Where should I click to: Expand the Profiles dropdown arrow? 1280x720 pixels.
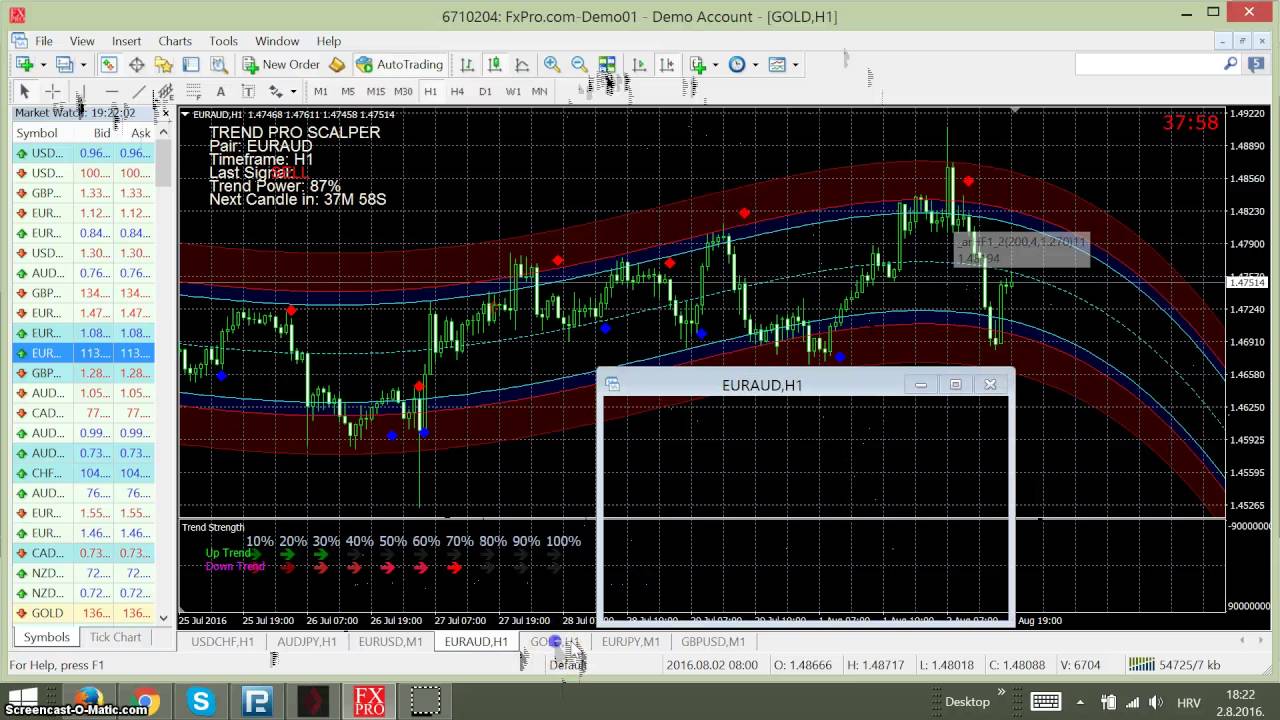(x=83, y=64)
